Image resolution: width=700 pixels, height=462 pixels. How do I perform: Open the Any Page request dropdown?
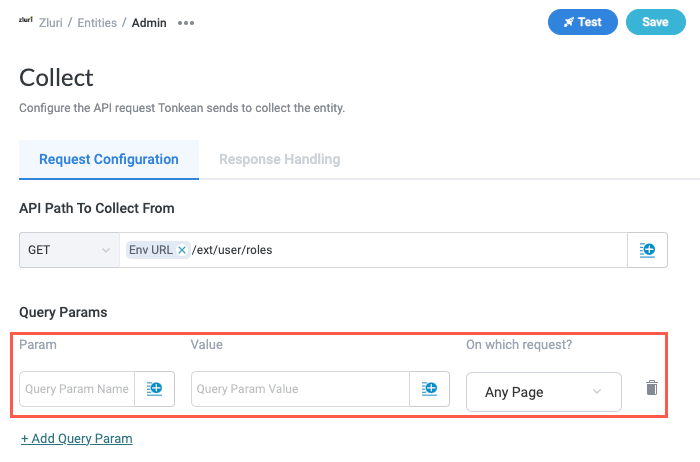pos(543,392)
